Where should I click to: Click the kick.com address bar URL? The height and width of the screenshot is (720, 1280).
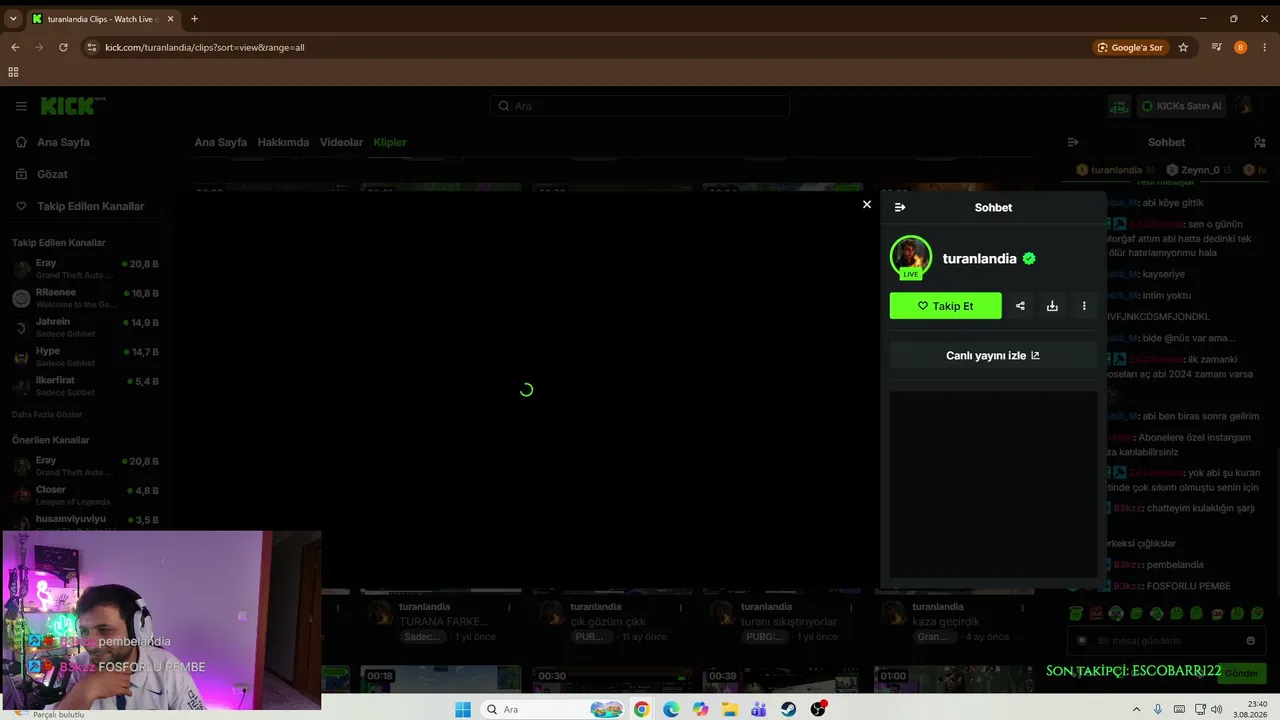(x=205, y=47)
